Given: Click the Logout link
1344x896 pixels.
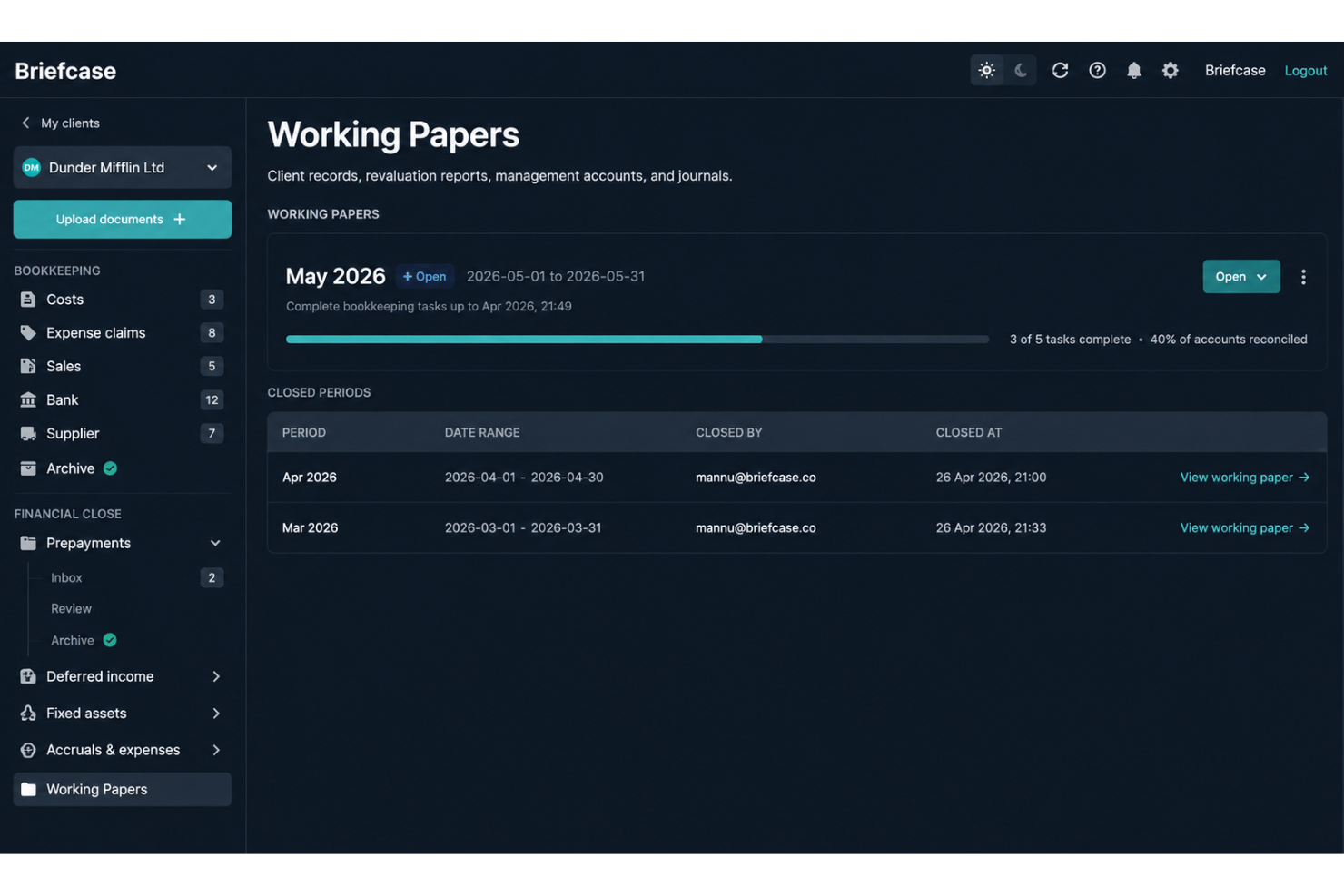Looking at the screenshot, I should [1306, 71].
